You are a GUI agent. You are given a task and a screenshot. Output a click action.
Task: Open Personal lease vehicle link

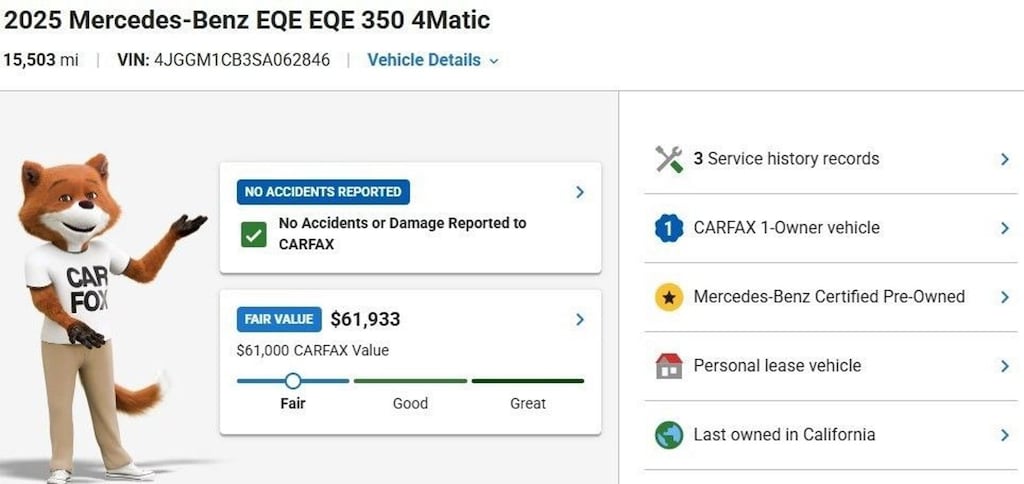tap(777, 366)
